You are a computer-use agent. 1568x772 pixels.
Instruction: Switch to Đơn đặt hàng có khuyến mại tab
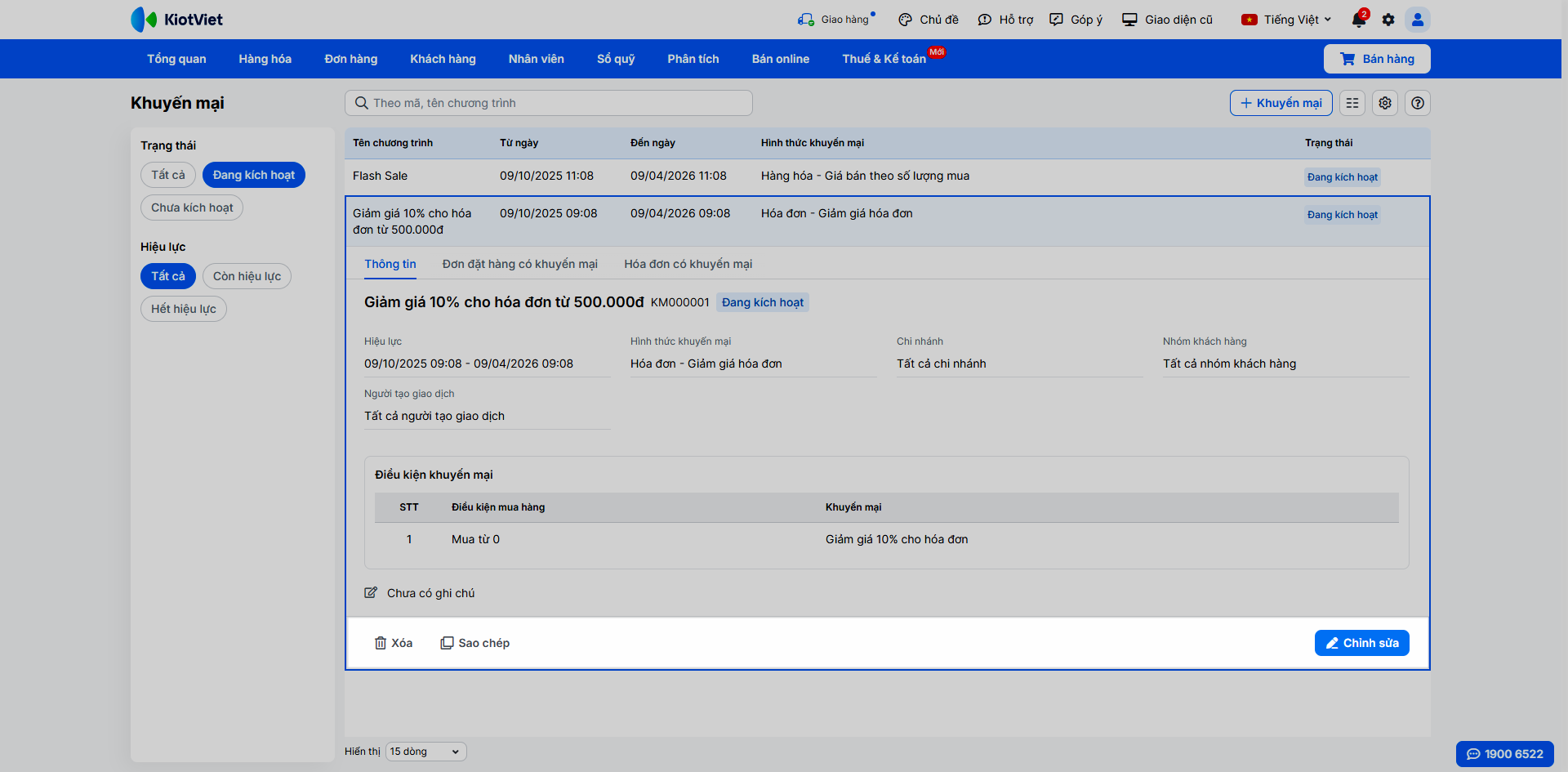pos(520,264)
